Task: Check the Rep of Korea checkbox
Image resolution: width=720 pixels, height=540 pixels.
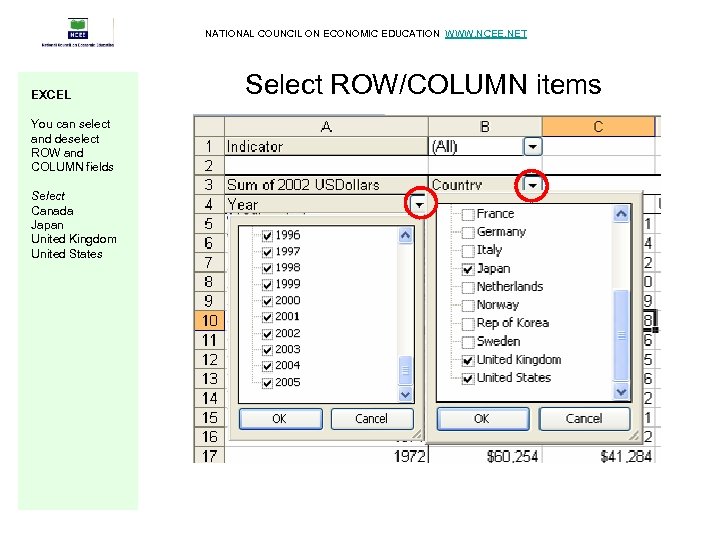Action: coord(468,324)
